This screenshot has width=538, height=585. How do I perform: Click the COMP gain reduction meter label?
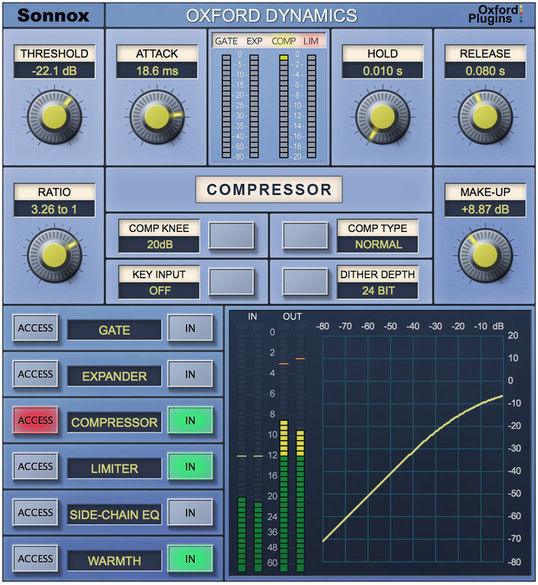tap(284, 41)
